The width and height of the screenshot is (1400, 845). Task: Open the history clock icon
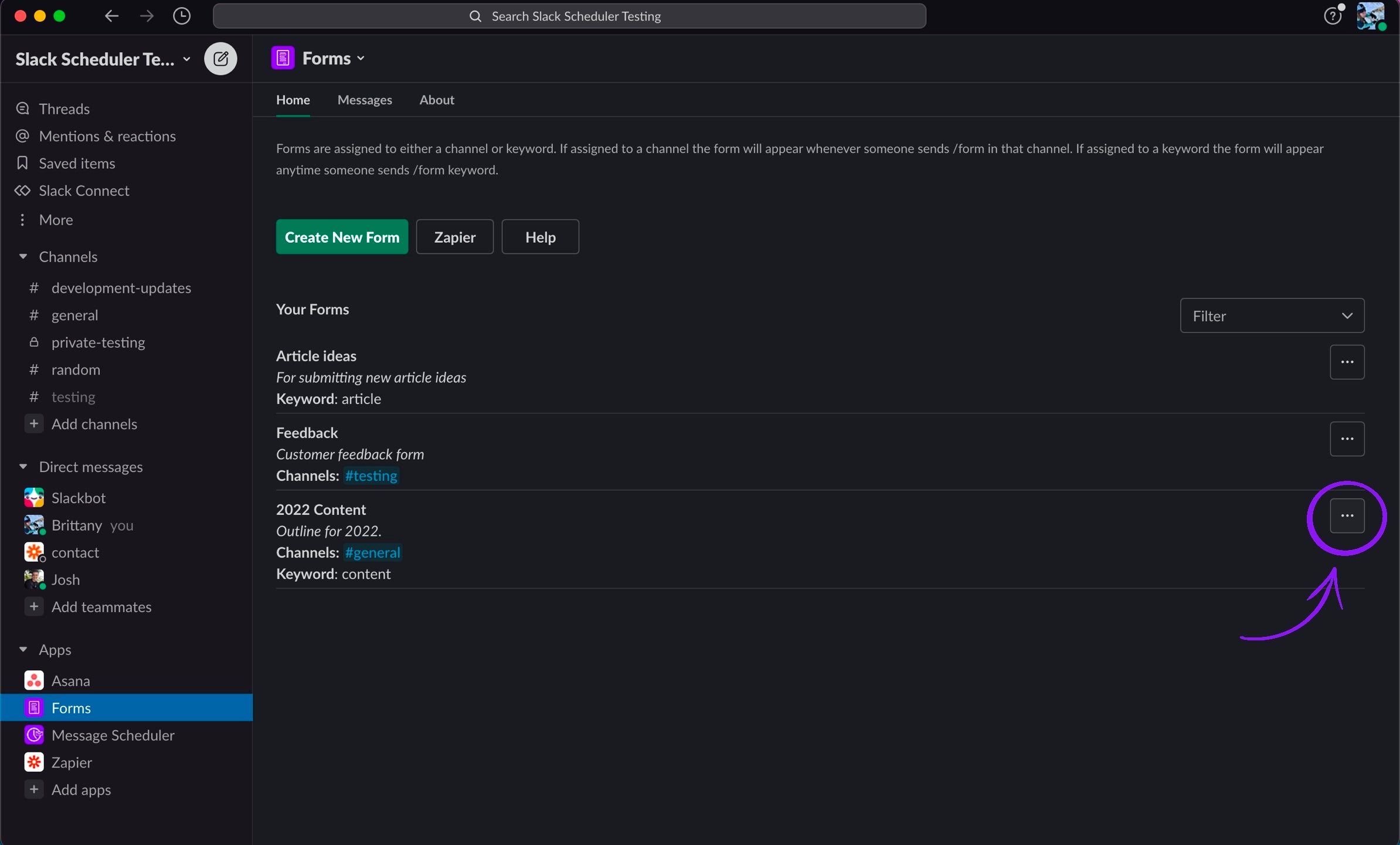pos(182,16)
